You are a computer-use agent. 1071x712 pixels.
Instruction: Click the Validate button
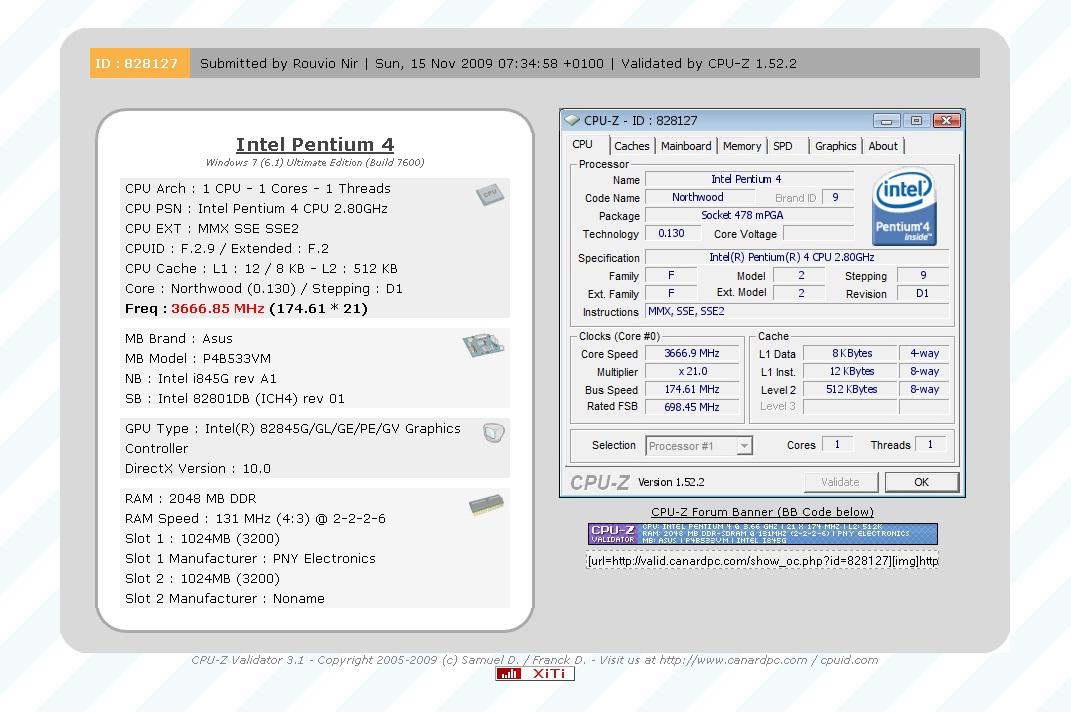[x=840, y=482]
